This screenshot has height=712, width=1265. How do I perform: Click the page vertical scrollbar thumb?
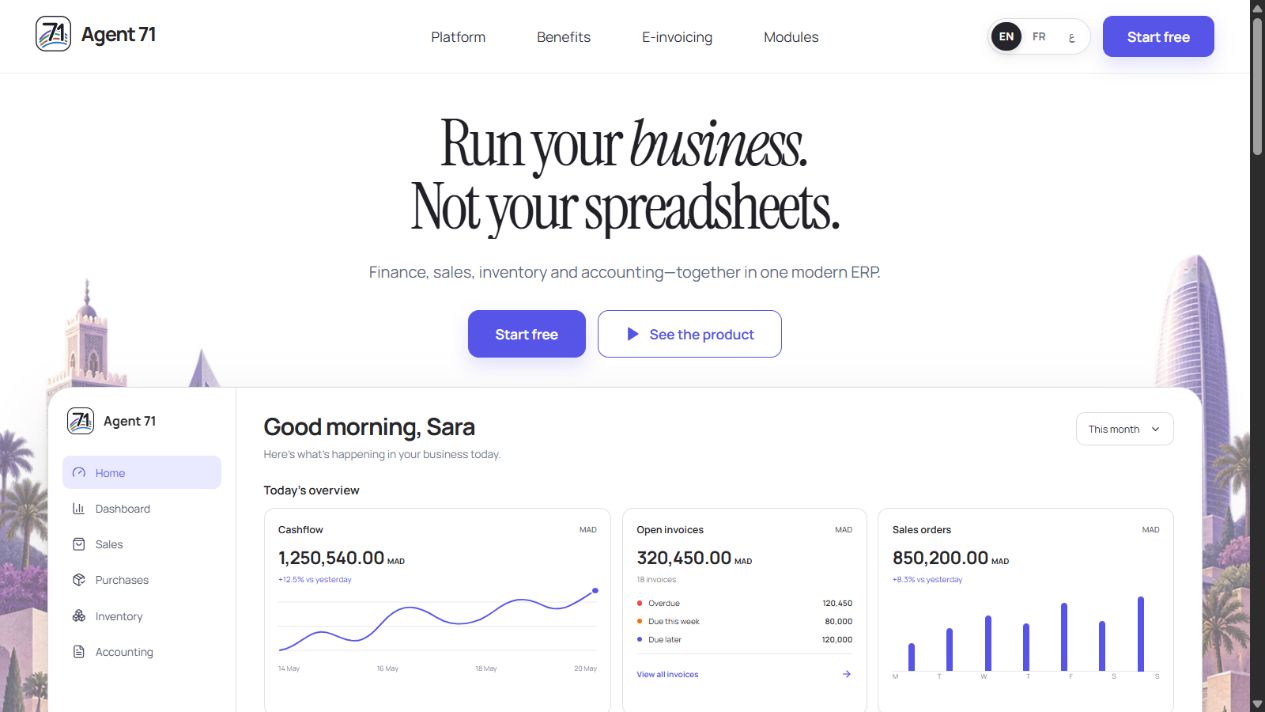pyautogui.click(x=1257, y=85)
